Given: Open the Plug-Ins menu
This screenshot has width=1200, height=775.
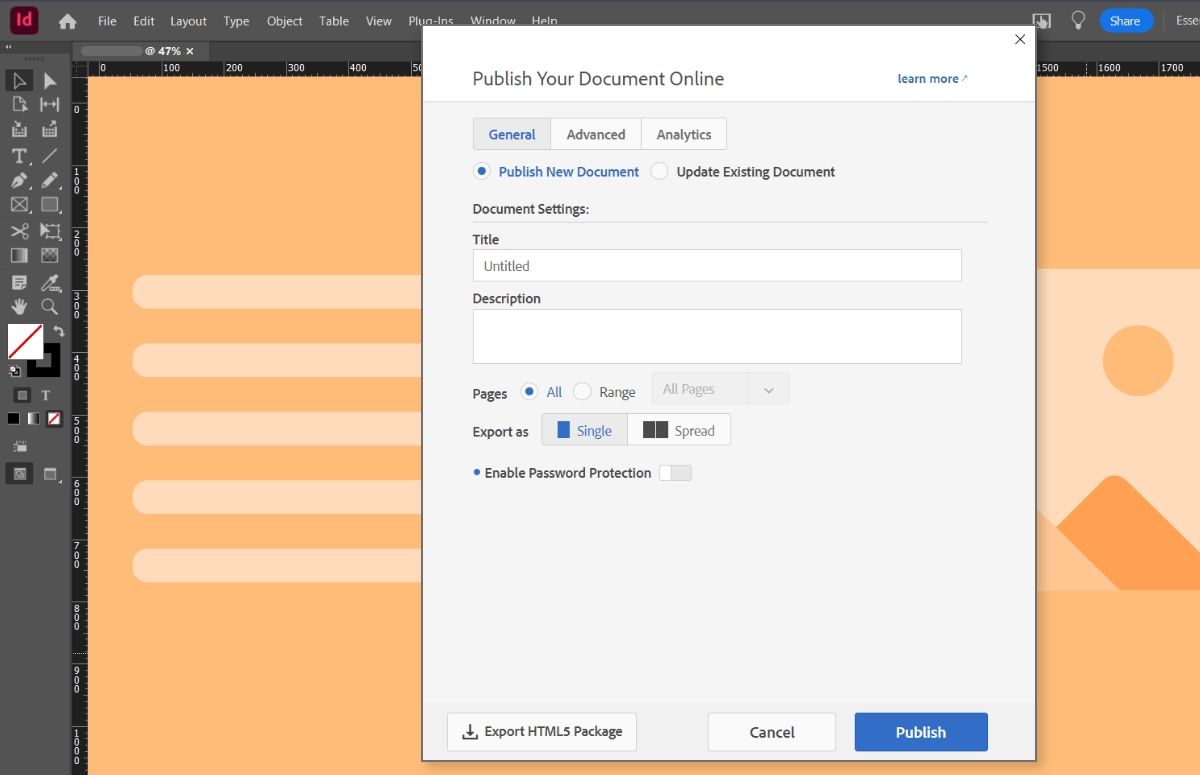Looking at the screenshot, I should coord(431,20).
